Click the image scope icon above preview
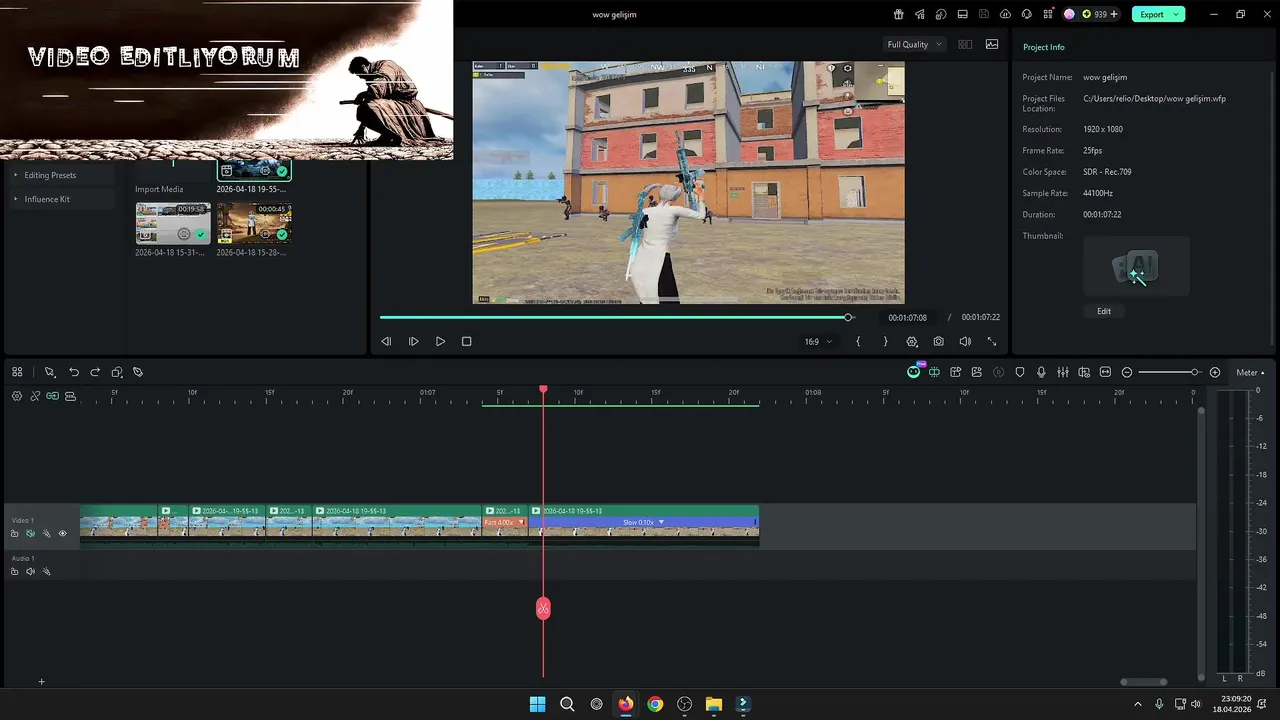This screenshot has height=720, width=1280. pyautogui.click(x=992, y=44)
